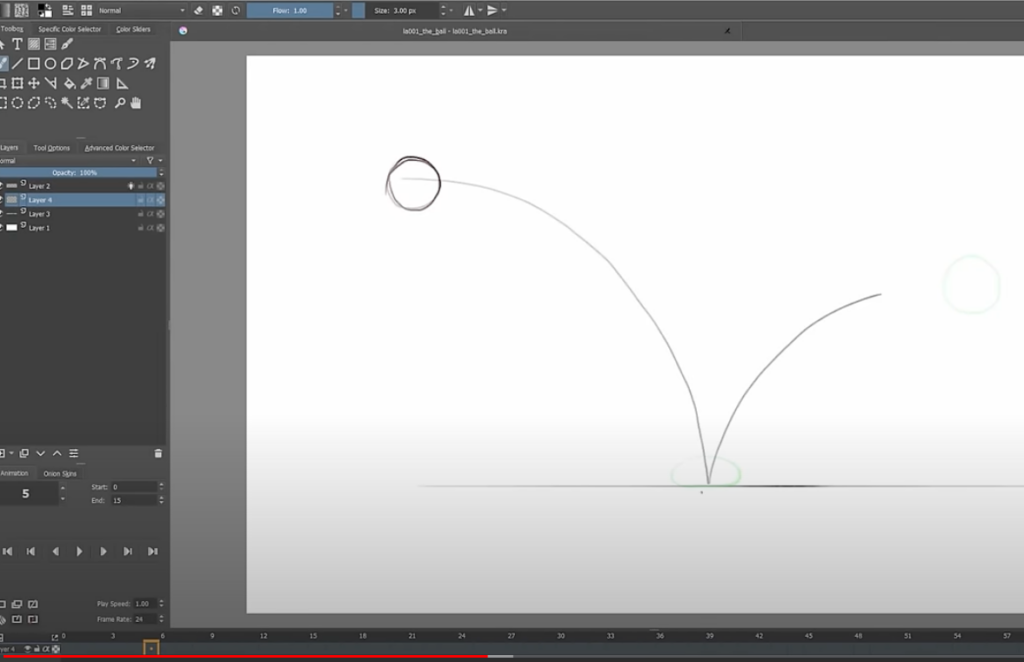Open the layer blending mode dropdown
1024x662 pixels.
click(x=70, y=160)
